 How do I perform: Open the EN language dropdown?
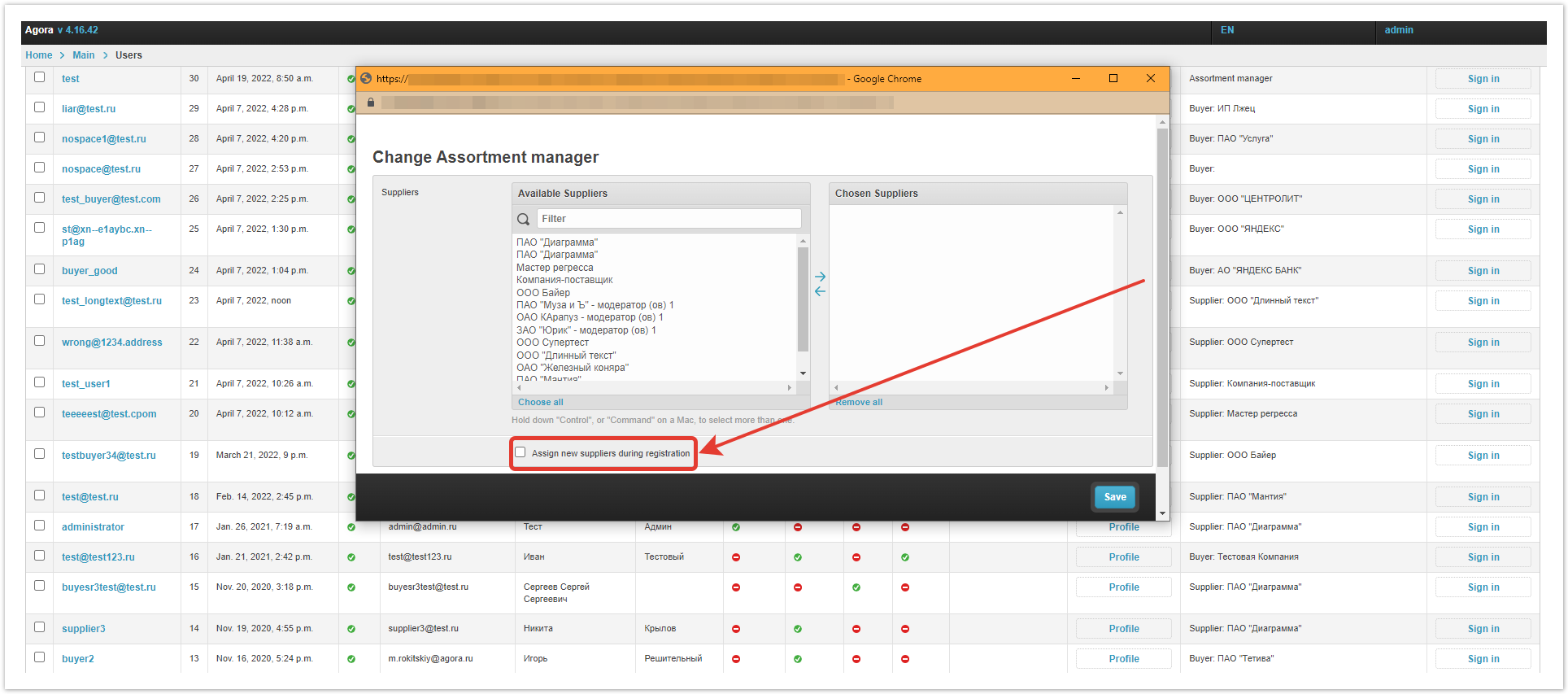[1227, 30]
